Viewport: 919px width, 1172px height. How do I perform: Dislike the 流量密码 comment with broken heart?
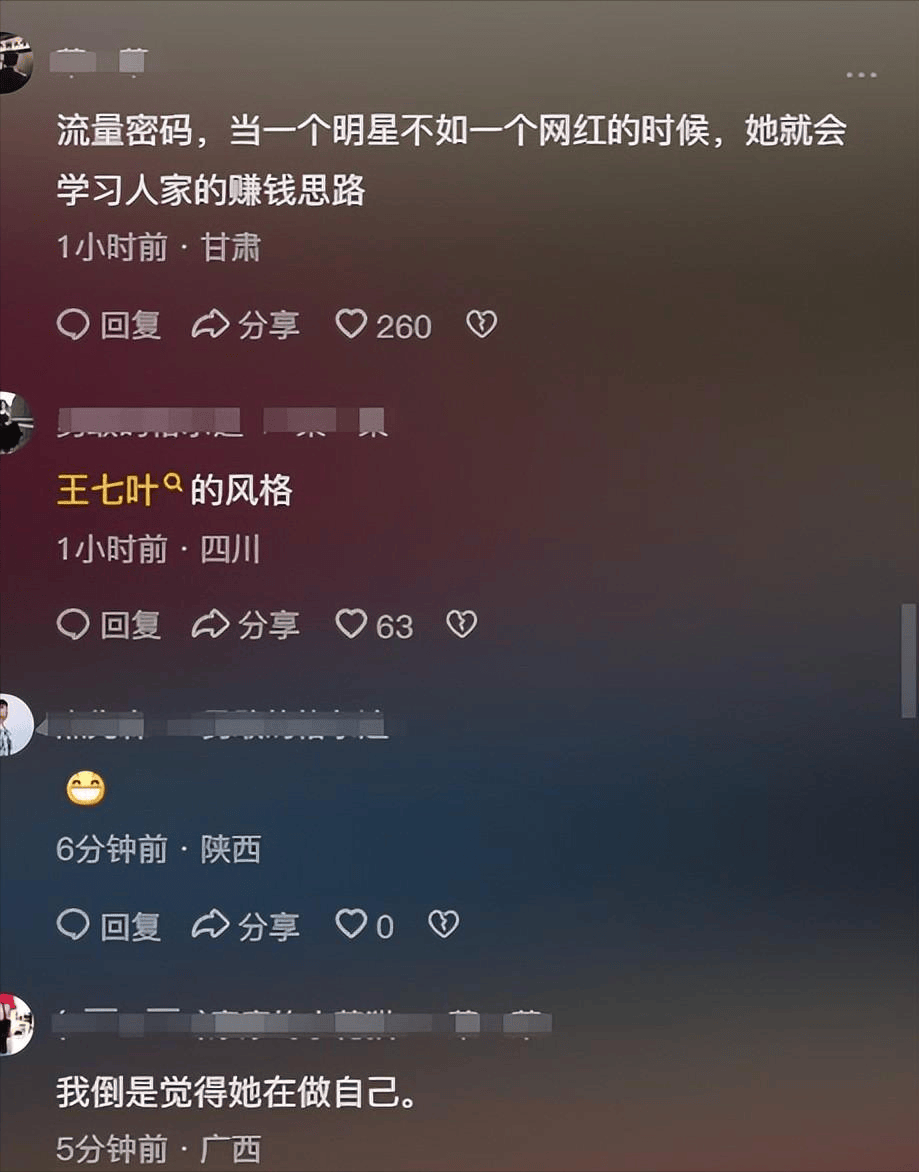[481, 324]
